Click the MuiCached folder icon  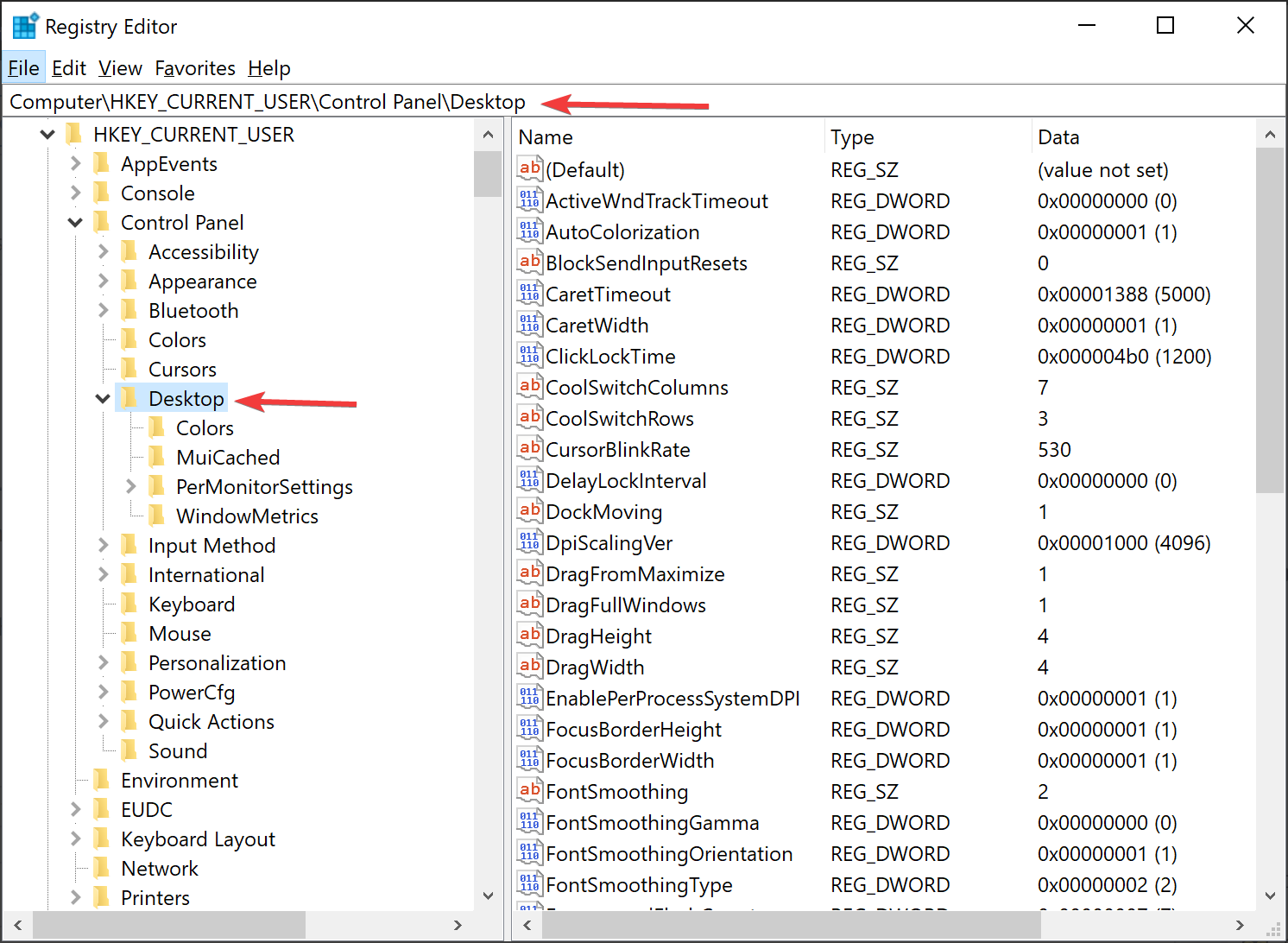pos(156,457)
